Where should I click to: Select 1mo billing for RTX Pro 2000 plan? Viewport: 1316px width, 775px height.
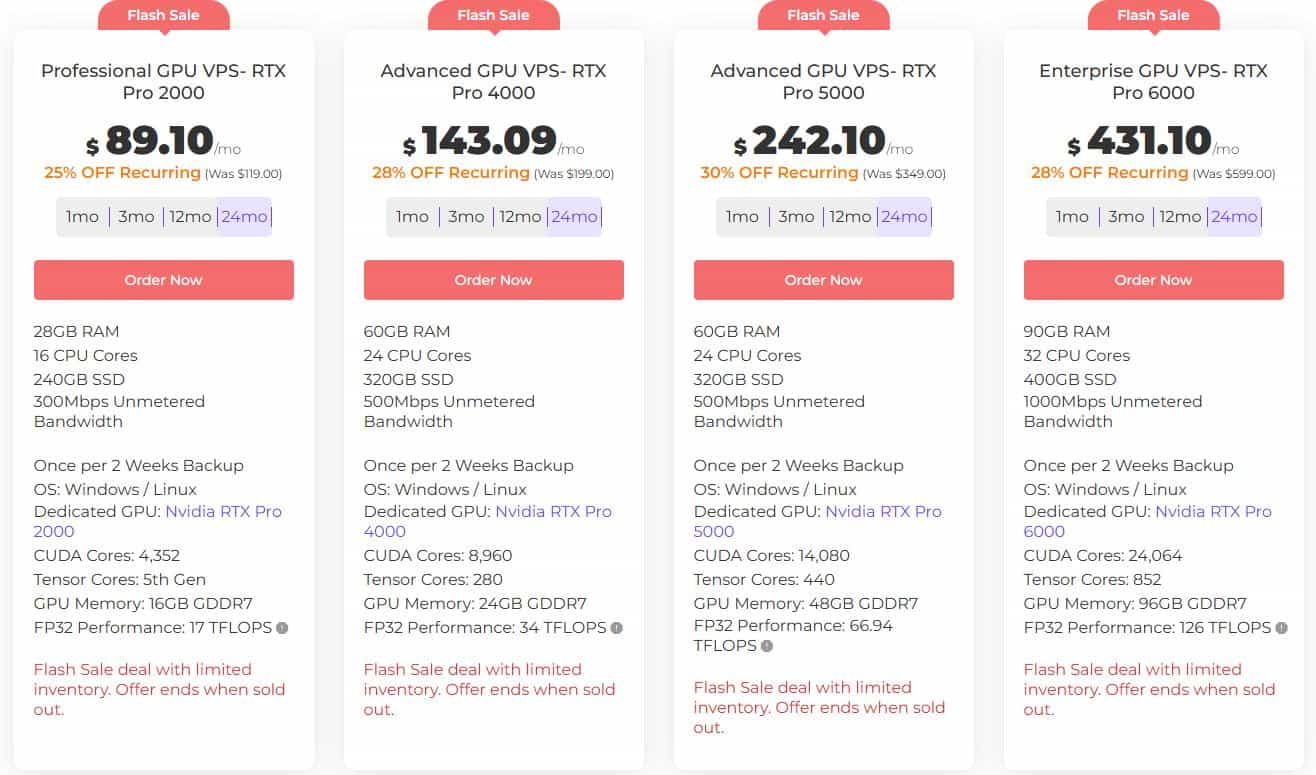pos(82,217)
